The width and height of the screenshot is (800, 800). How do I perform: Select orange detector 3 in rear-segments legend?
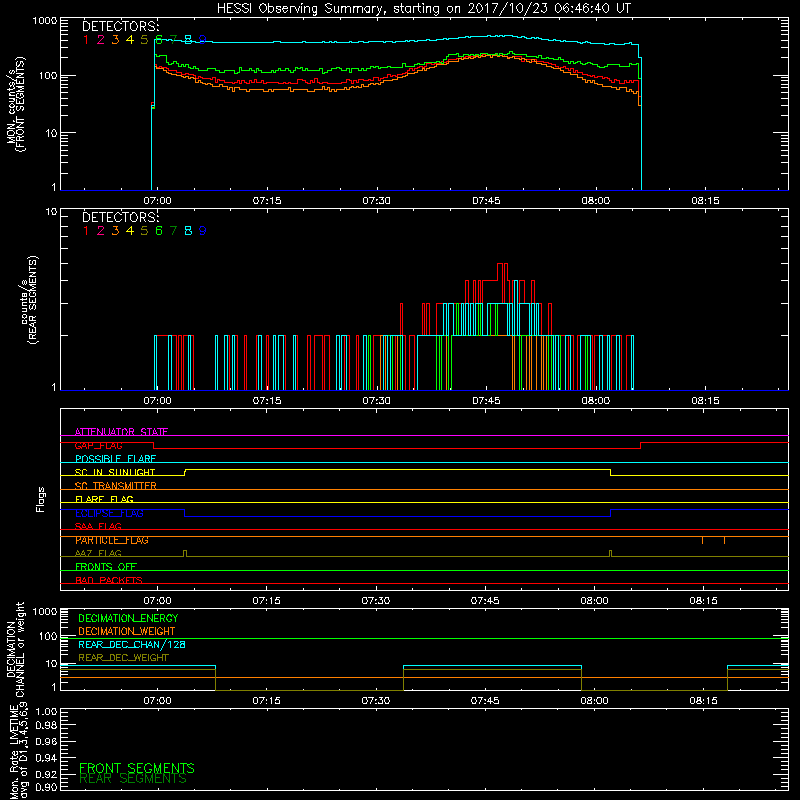tap(115, 231)
